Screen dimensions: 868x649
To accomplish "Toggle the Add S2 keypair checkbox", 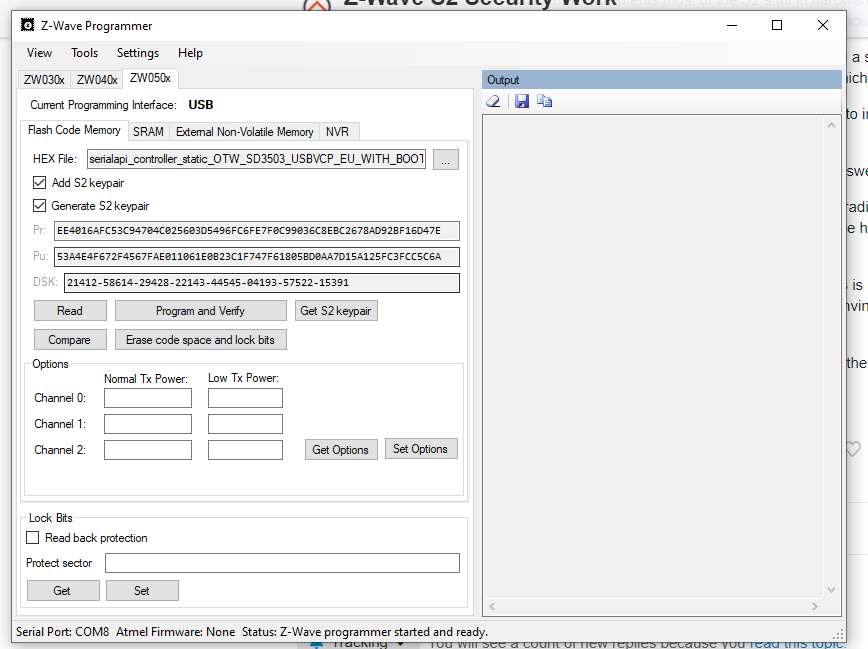I will click(39, 183).
